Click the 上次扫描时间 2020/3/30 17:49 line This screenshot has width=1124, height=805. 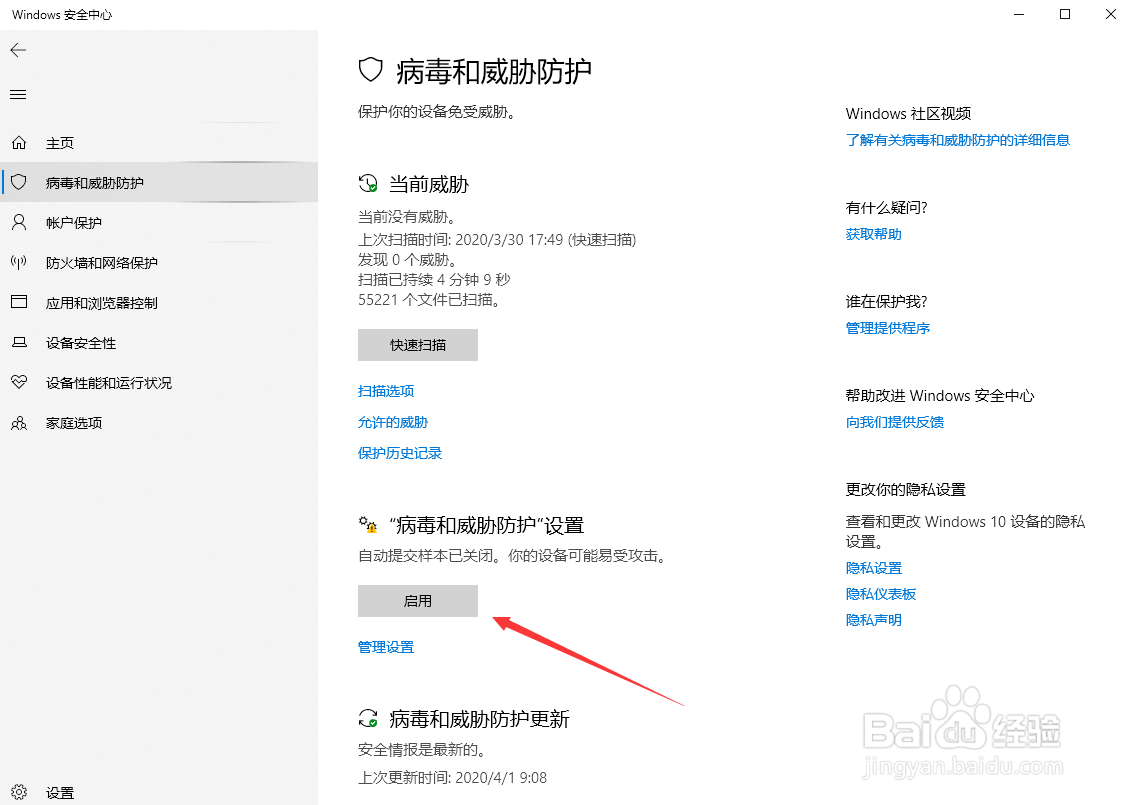coord(497,239)
